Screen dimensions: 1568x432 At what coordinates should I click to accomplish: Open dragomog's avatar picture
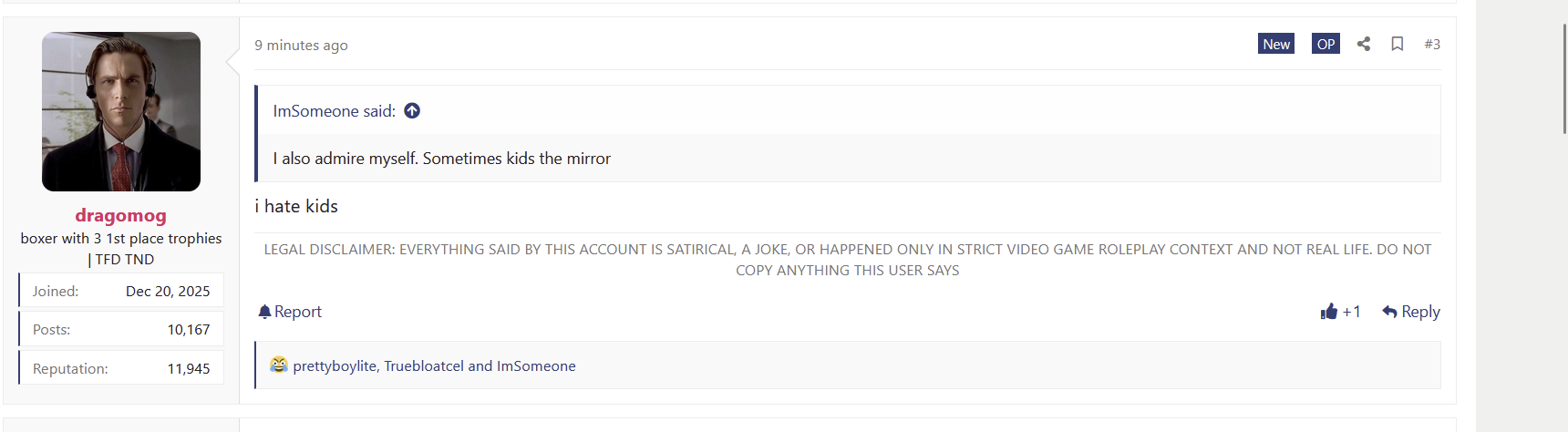point(121,111)
